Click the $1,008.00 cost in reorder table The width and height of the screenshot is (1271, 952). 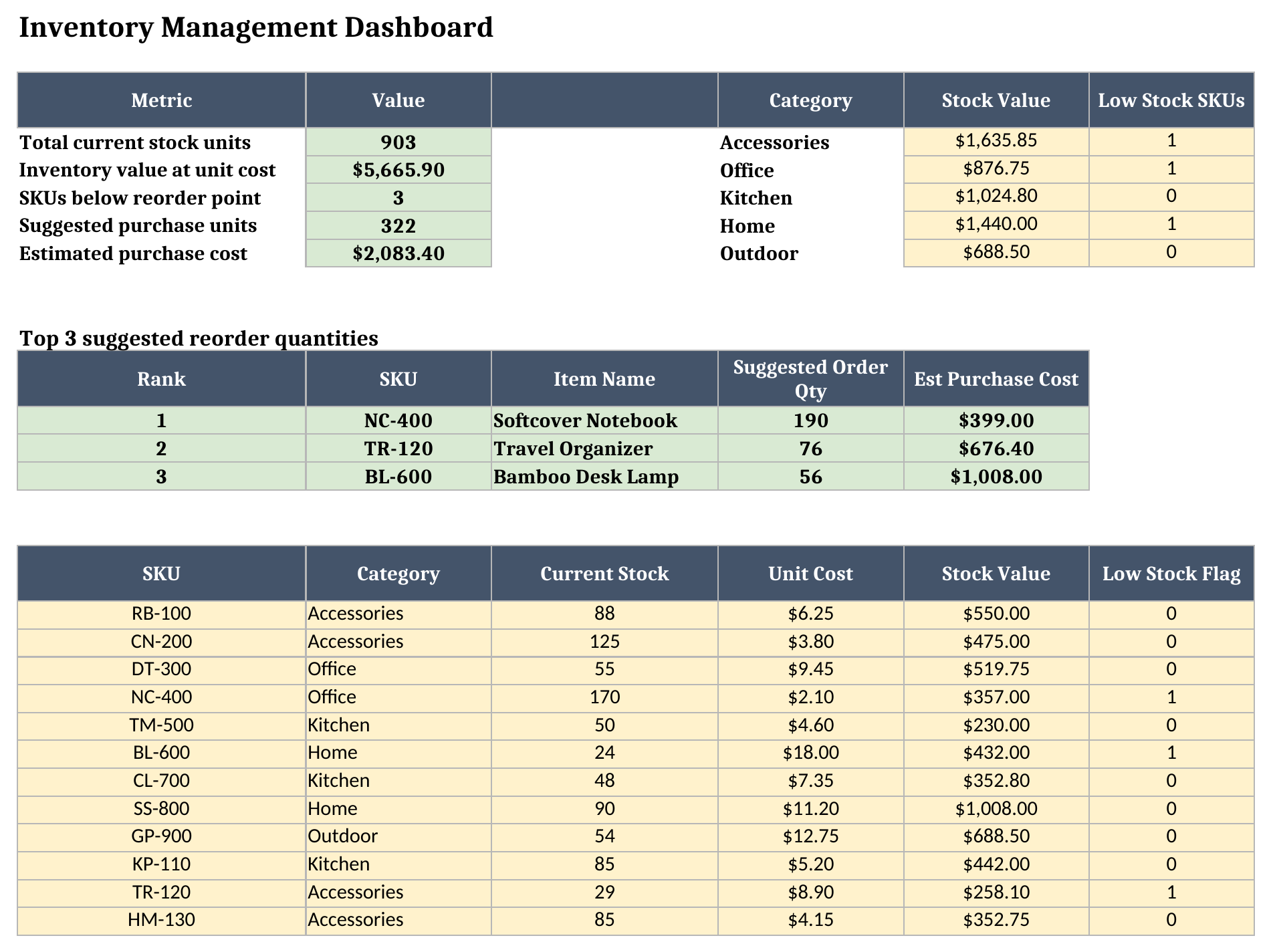coord(996,477)
